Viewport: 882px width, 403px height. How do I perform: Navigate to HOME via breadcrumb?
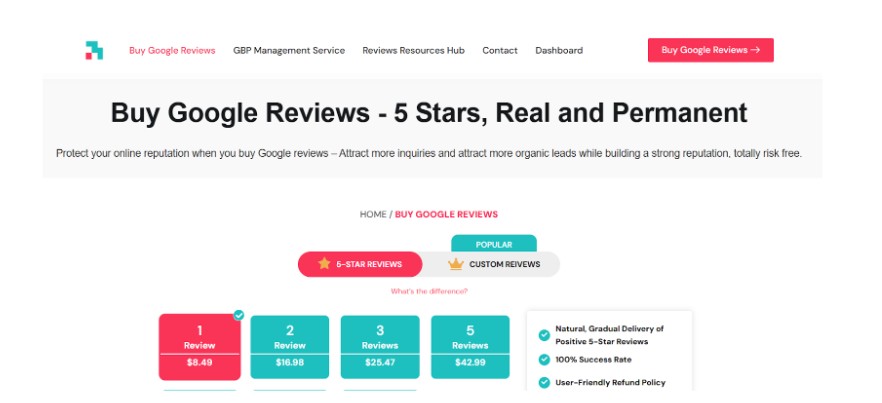(374, 214)
